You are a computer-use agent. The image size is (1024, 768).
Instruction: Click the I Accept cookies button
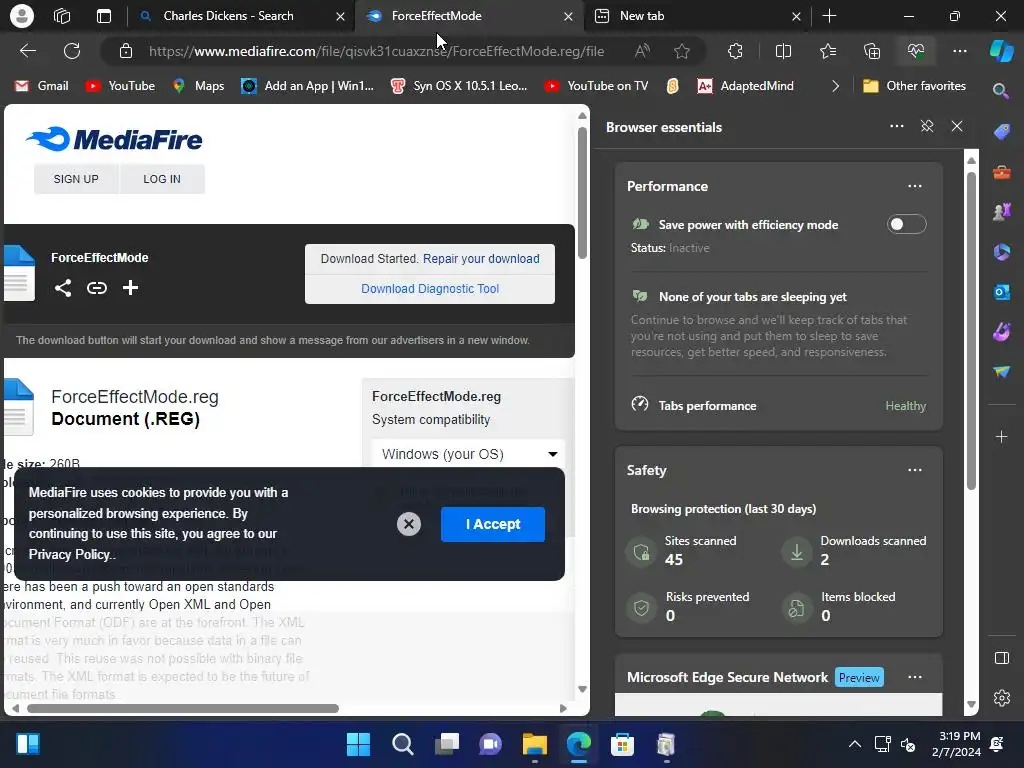pyautogui.click(x=492, y=524)
